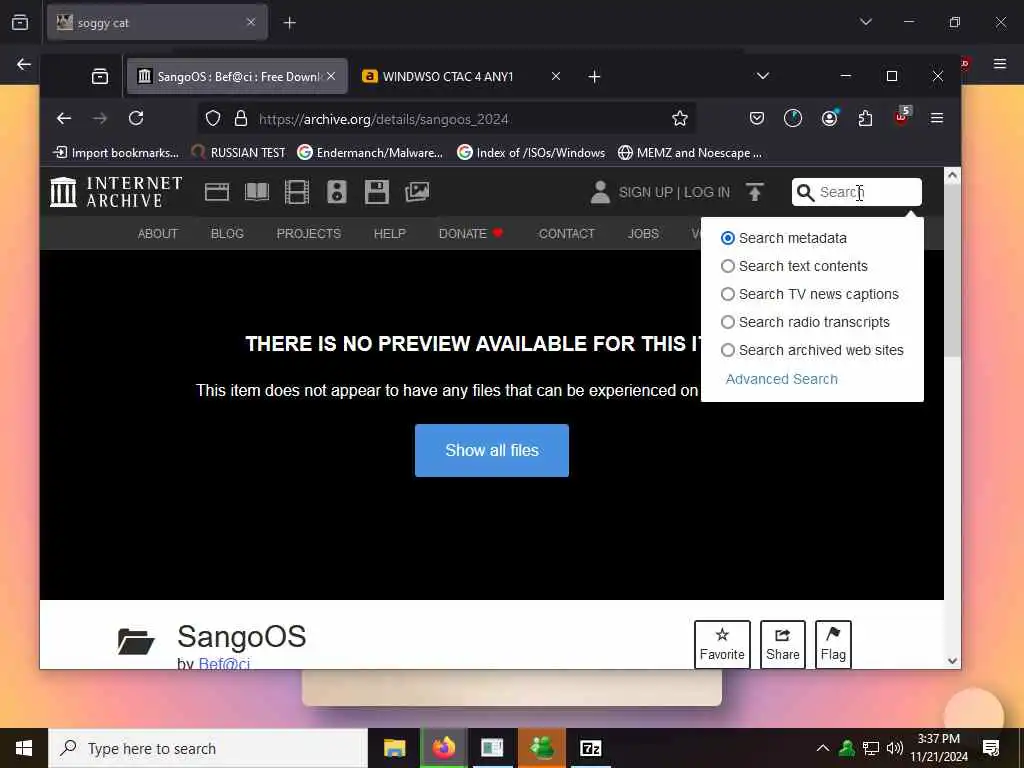Show hidden system tray icons
Screen dimensions: 1024x768
click(x=823, y=748)
